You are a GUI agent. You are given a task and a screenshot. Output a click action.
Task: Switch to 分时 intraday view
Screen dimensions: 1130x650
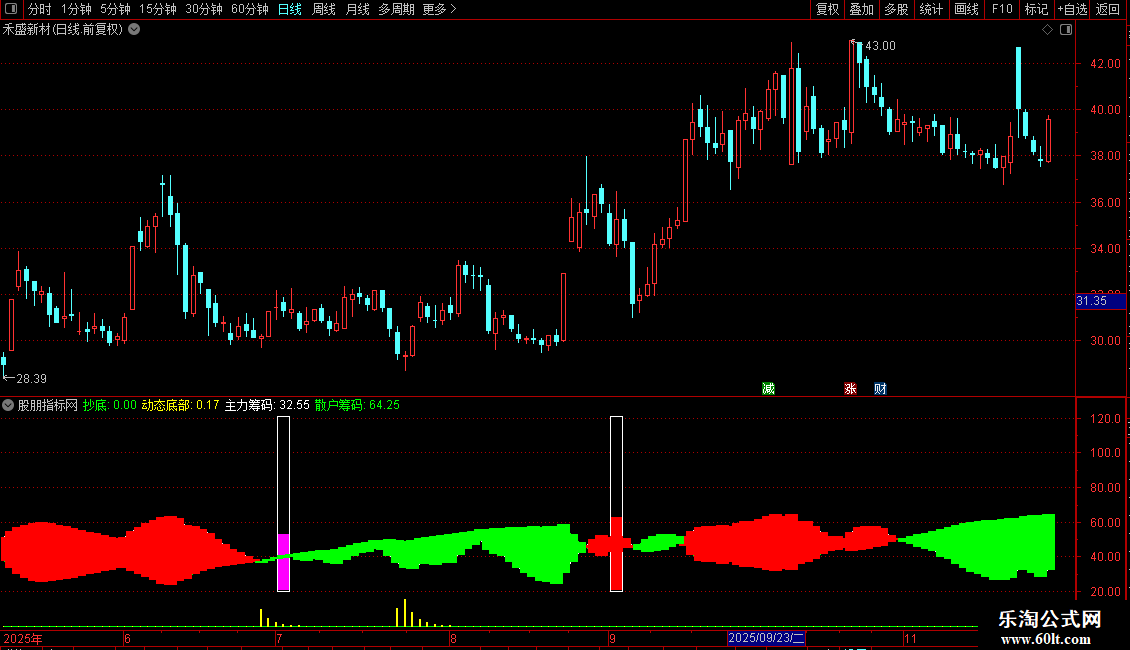(x=40, y=9)
